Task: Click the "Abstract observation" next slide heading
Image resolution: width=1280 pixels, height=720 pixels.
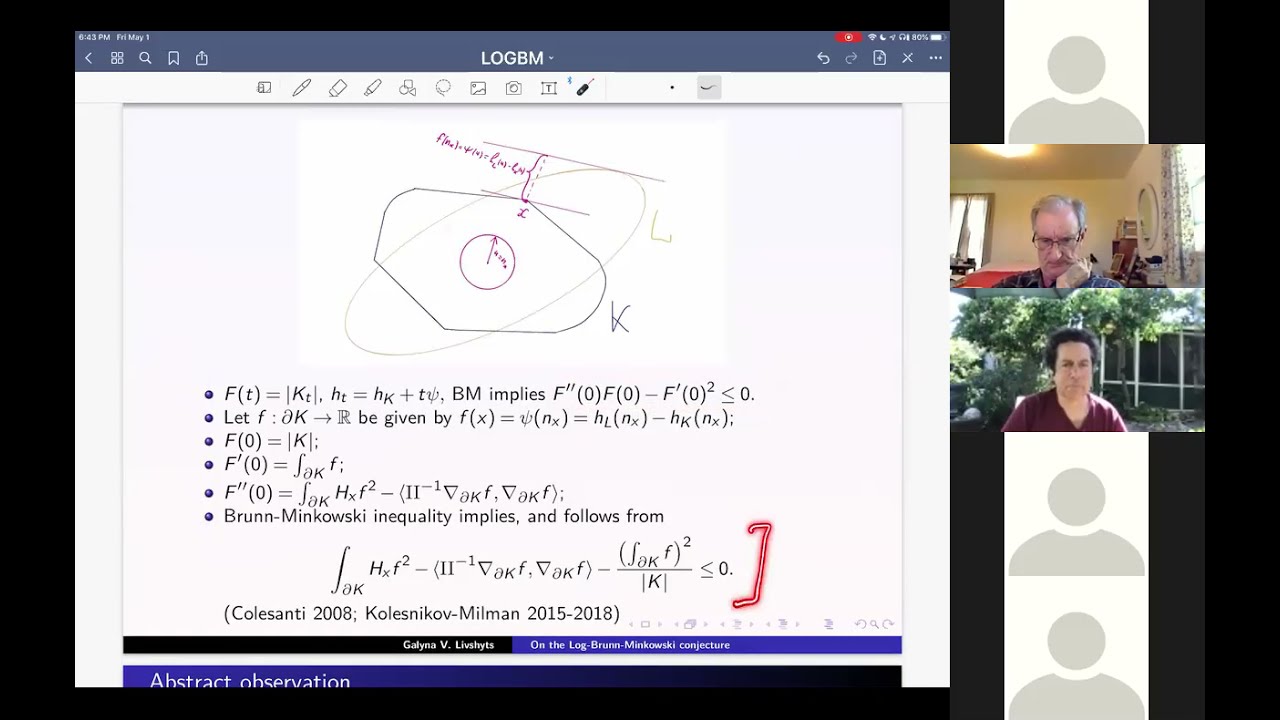Action: point(250,681)
